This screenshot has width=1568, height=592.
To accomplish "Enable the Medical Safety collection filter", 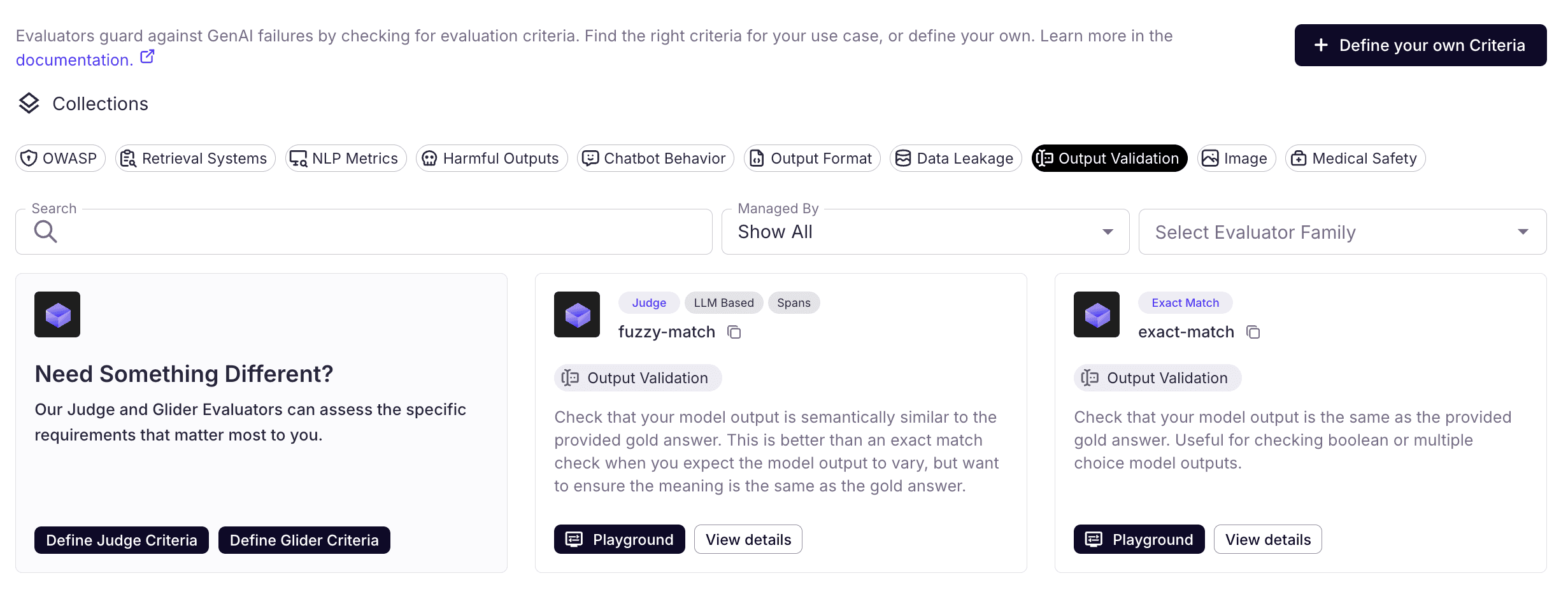I will tap(1355, 159).
